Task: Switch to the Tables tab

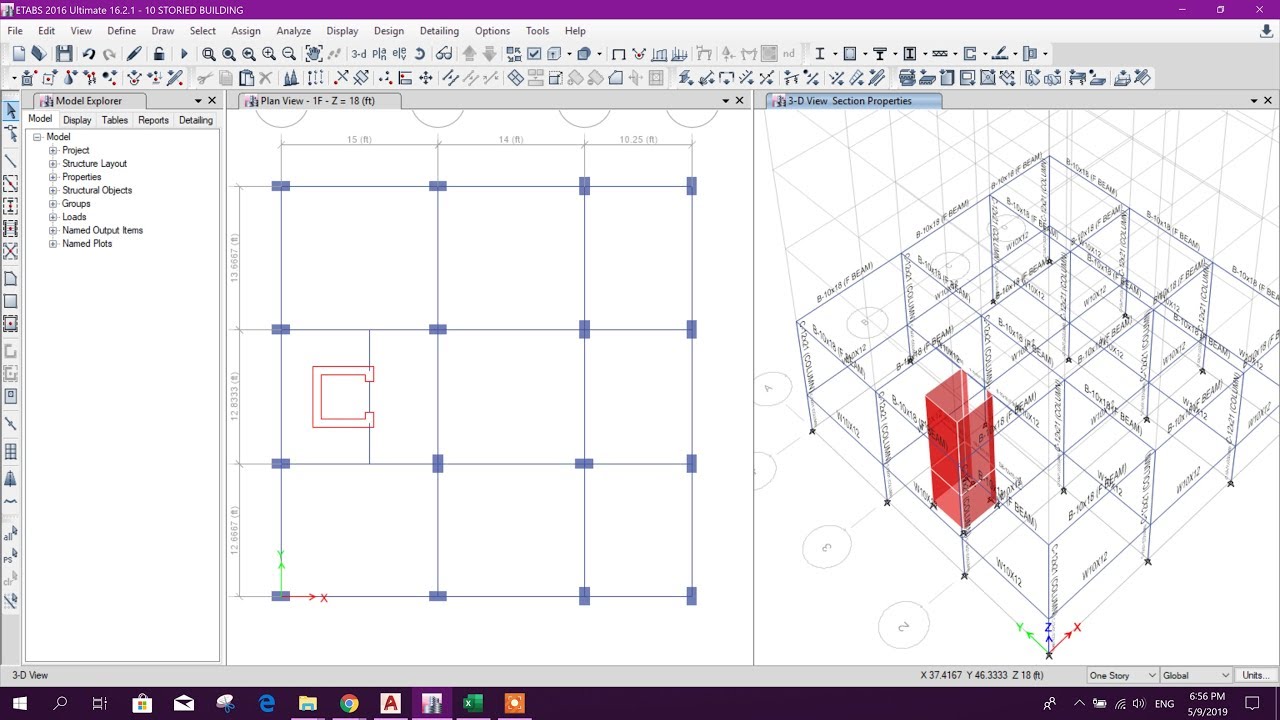Action: (114, 119)
